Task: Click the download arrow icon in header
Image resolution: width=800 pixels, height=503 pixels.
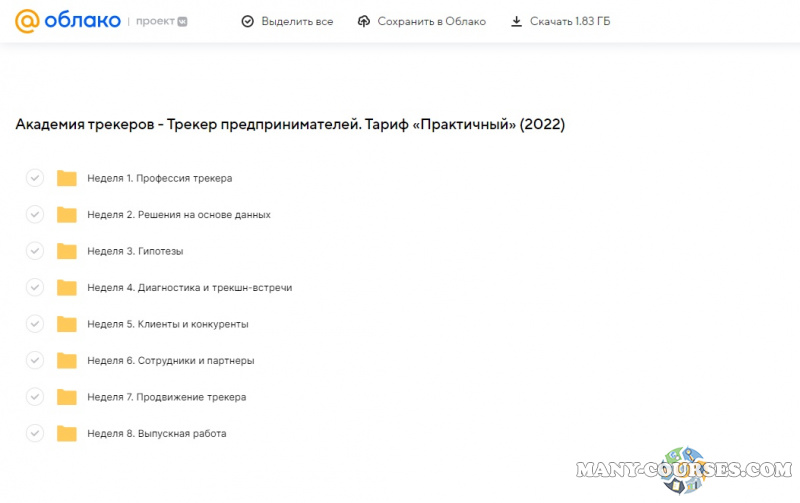Action: (516, 21)
